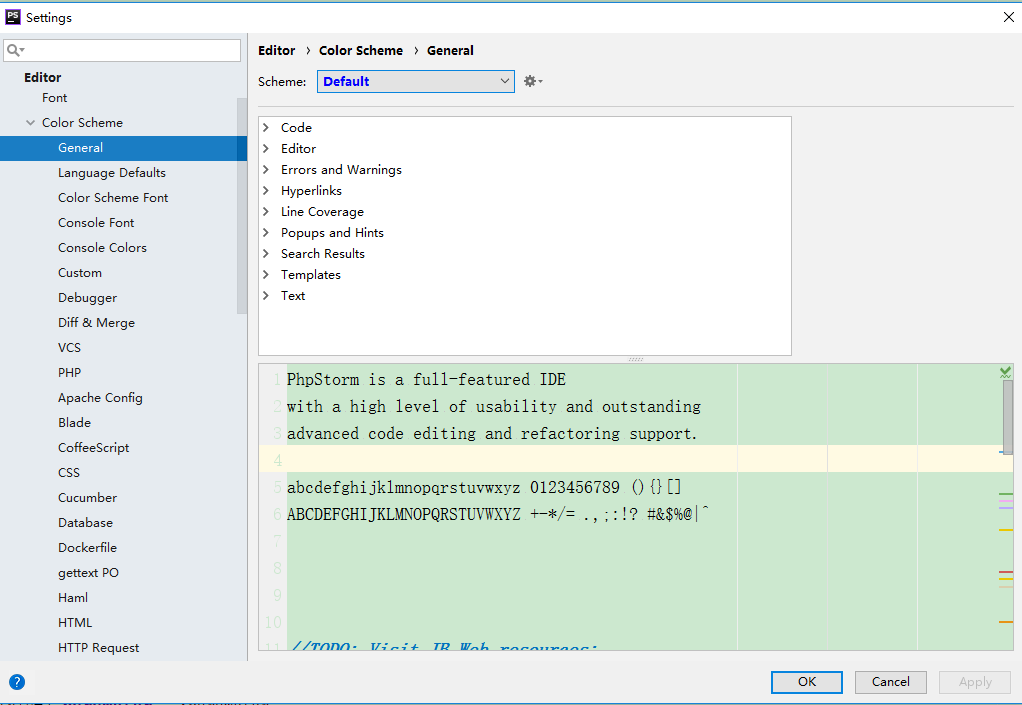
Task: Click the green inspection checkmark in preview
Action: (x=1006, y=372)
